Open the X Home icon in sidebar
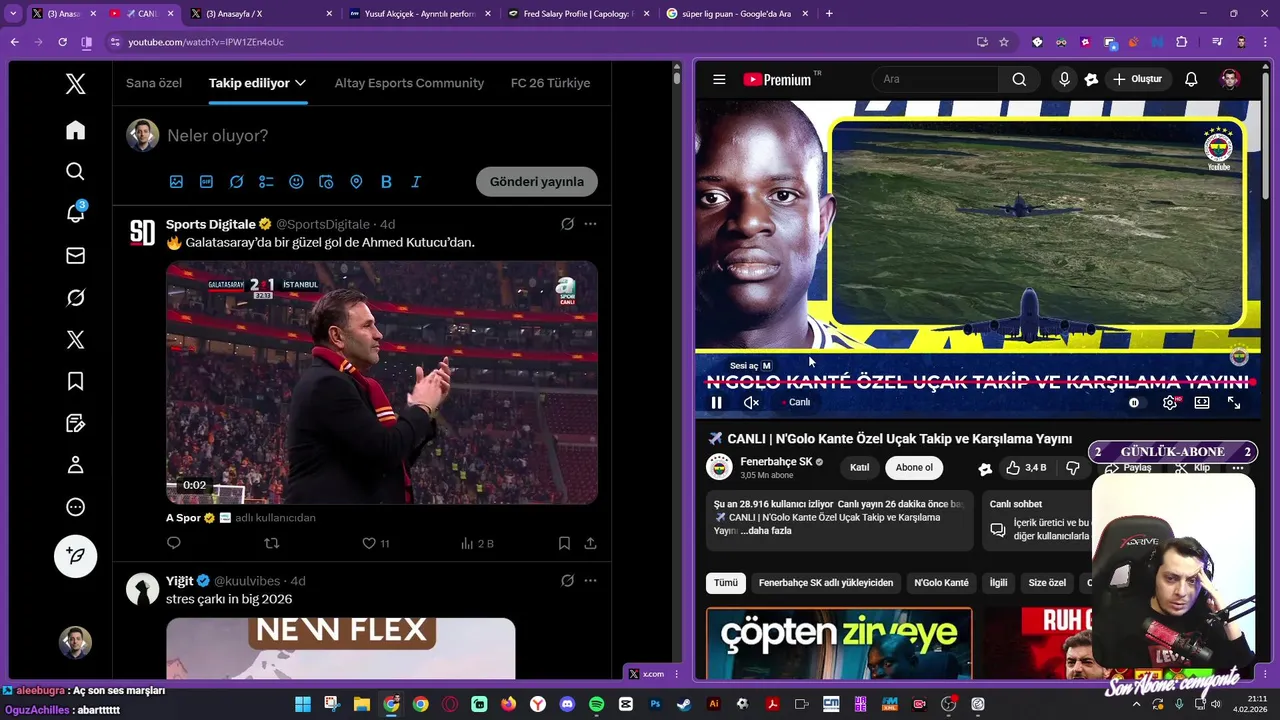Image resolution: width=1280 pixels, height=720 pixels. (75, 130)
